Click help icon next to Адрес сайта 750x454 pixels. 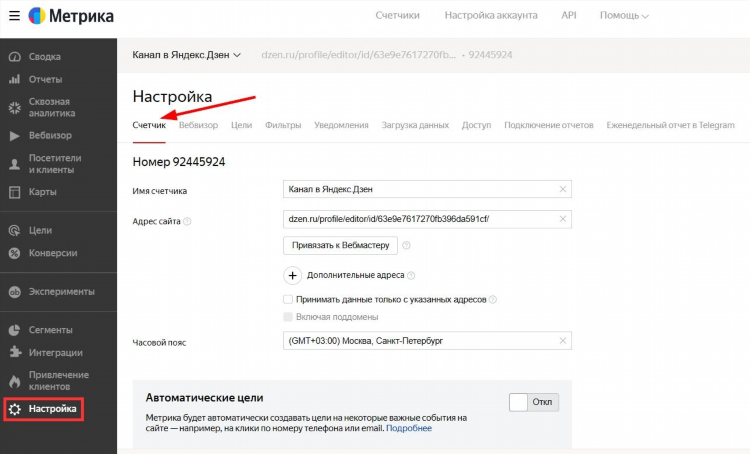(x=187, y=221)
